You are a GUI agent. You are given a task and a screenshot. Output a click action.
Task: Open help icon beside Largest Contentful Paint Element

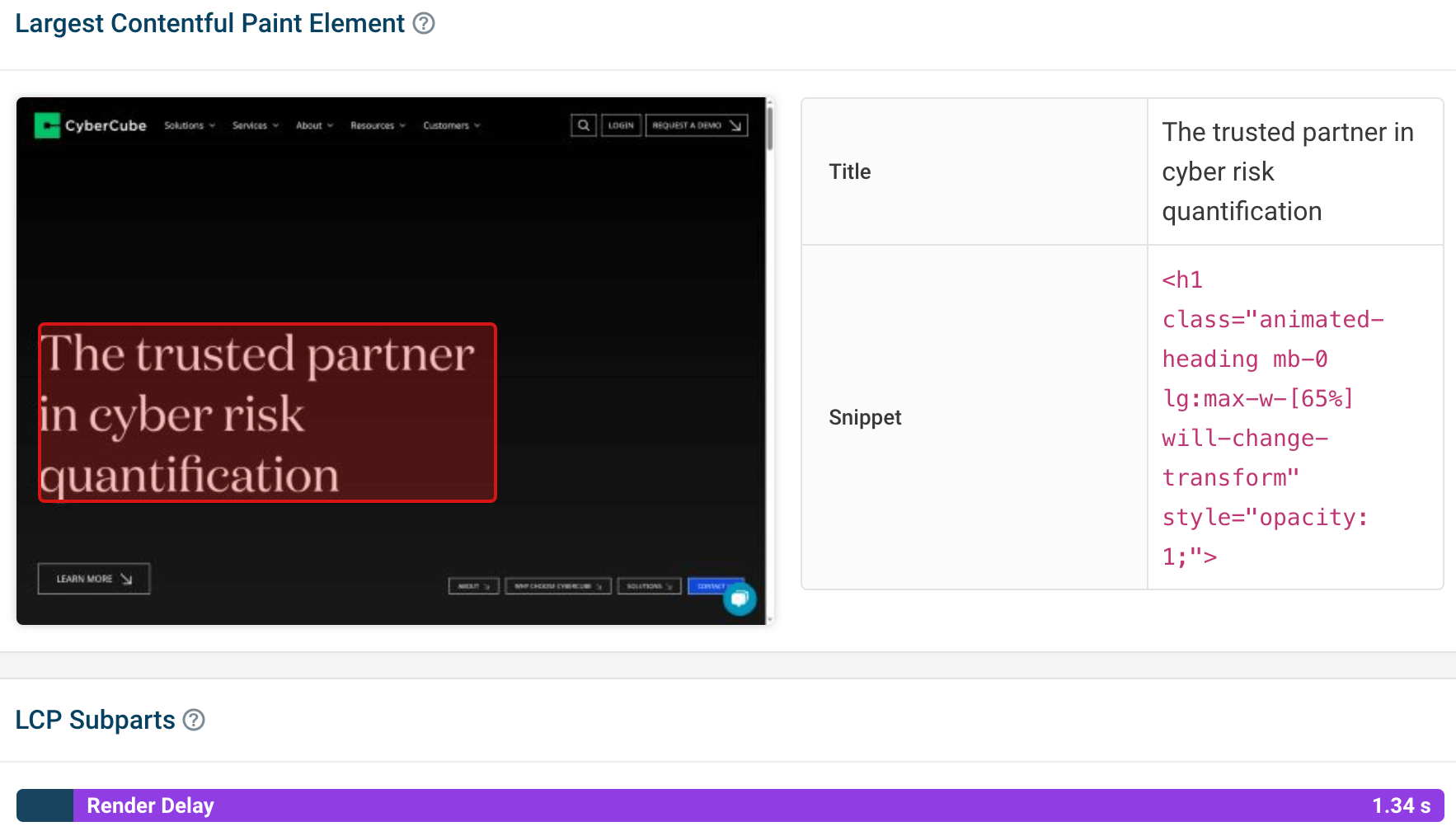pyautogui.click(x=424, y=23)
